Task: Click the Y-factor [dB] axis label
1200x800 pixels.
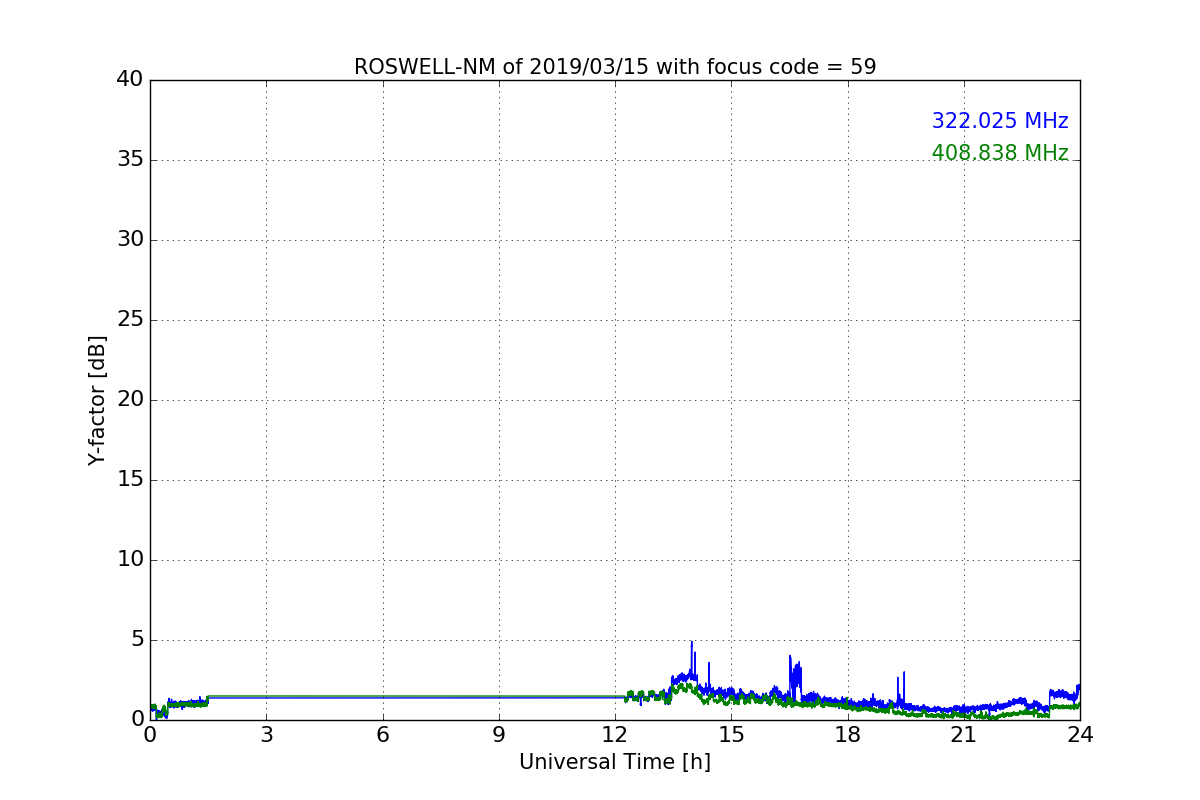Action: click(97, 400)
